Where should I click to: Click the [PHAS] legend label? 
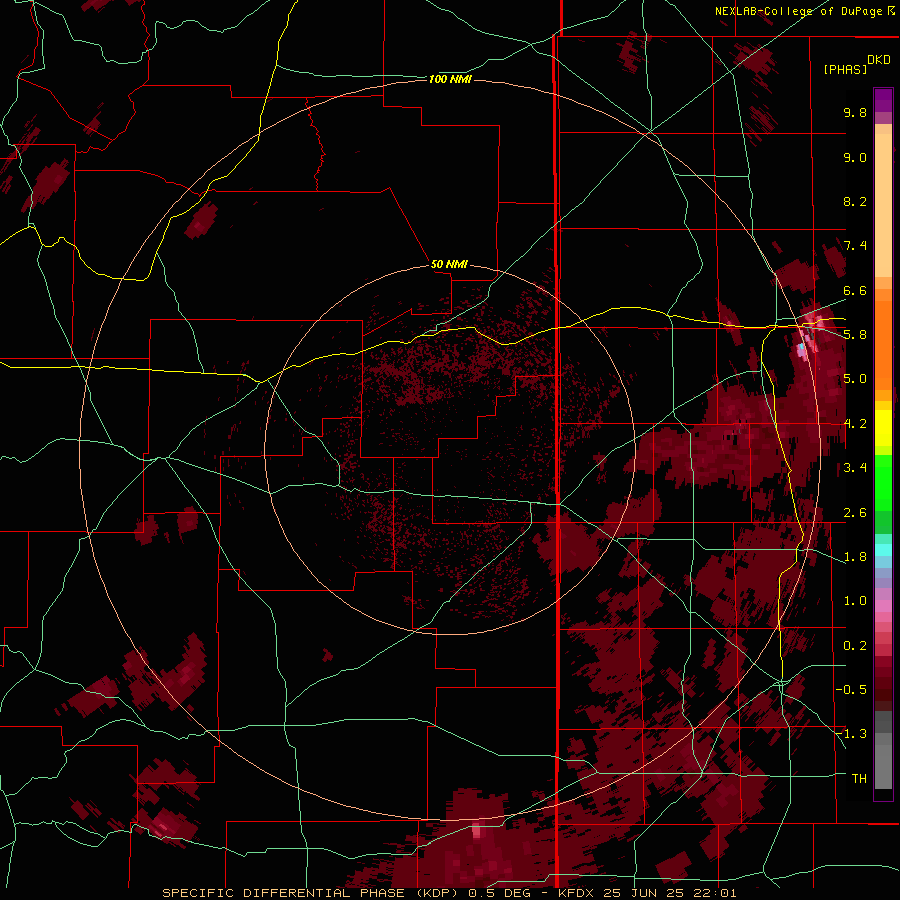point(845,69)
